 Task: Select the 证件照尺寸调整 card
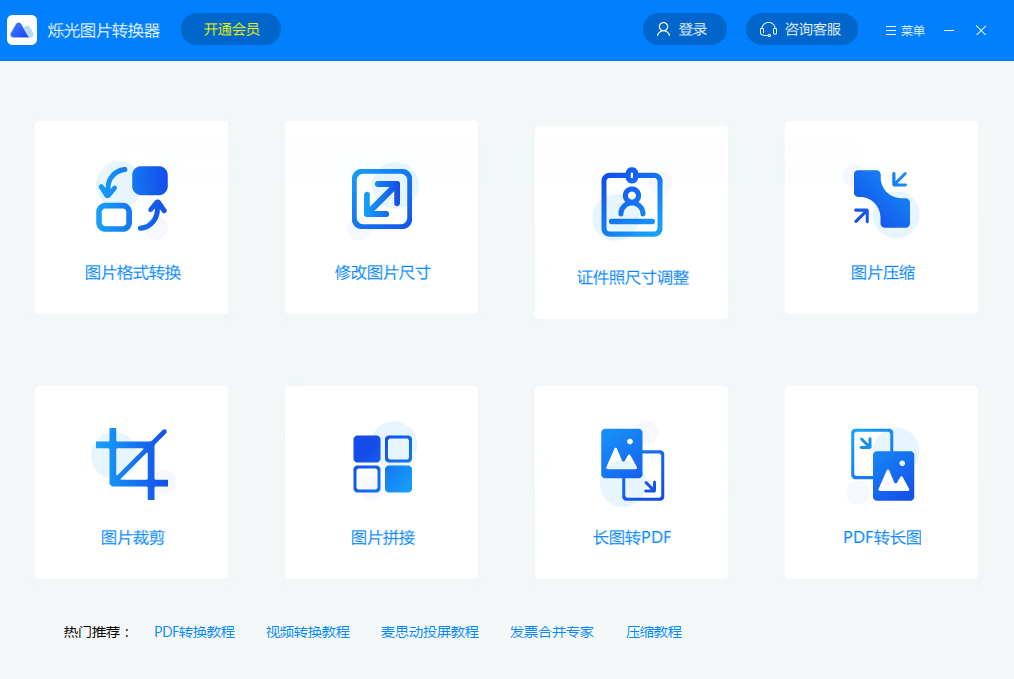tap(630, 221)
